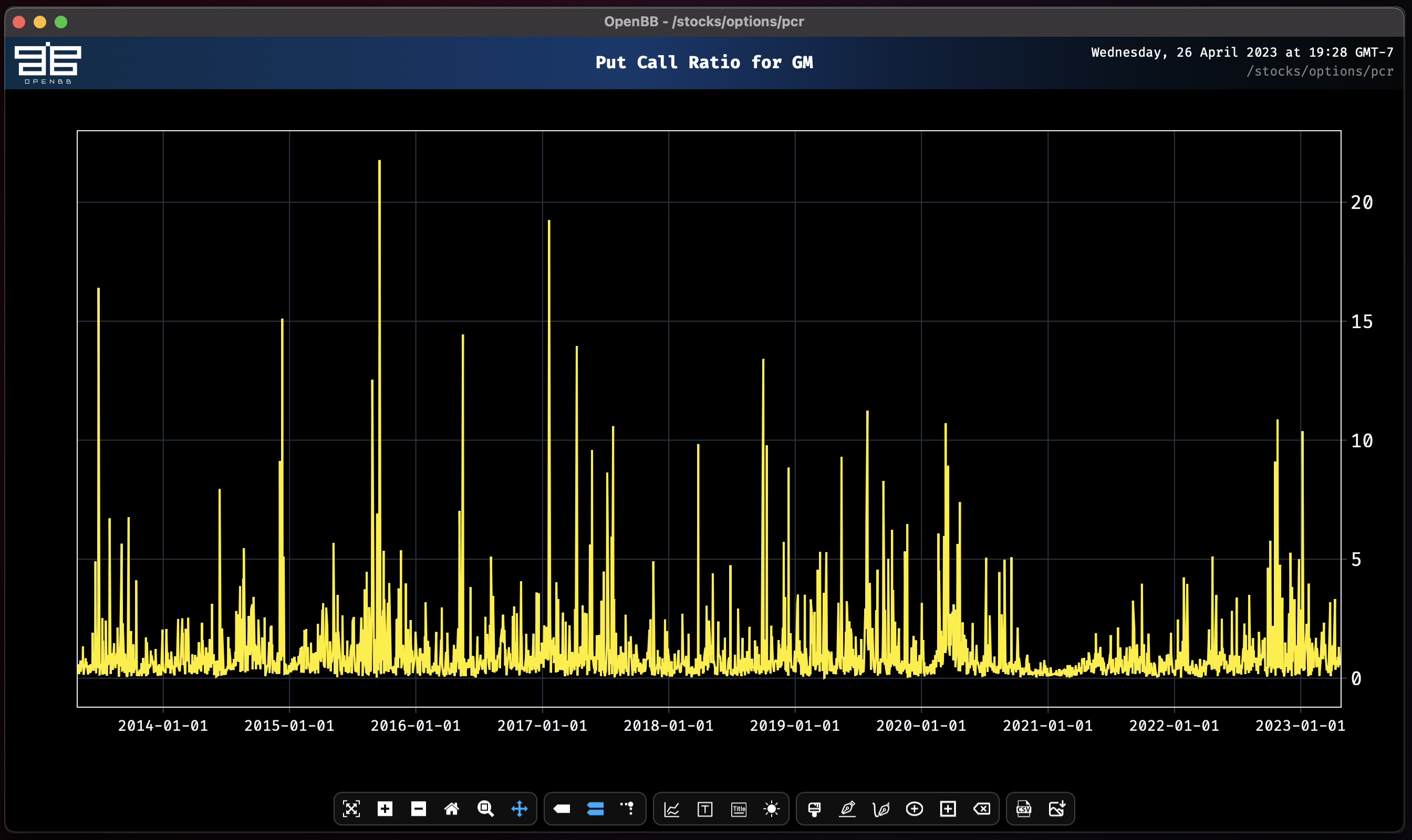Select the magnifier zoom-box tool
The width and height of the screenshot is (1412, 840).
pyautogui.click(x=485, y=809)
